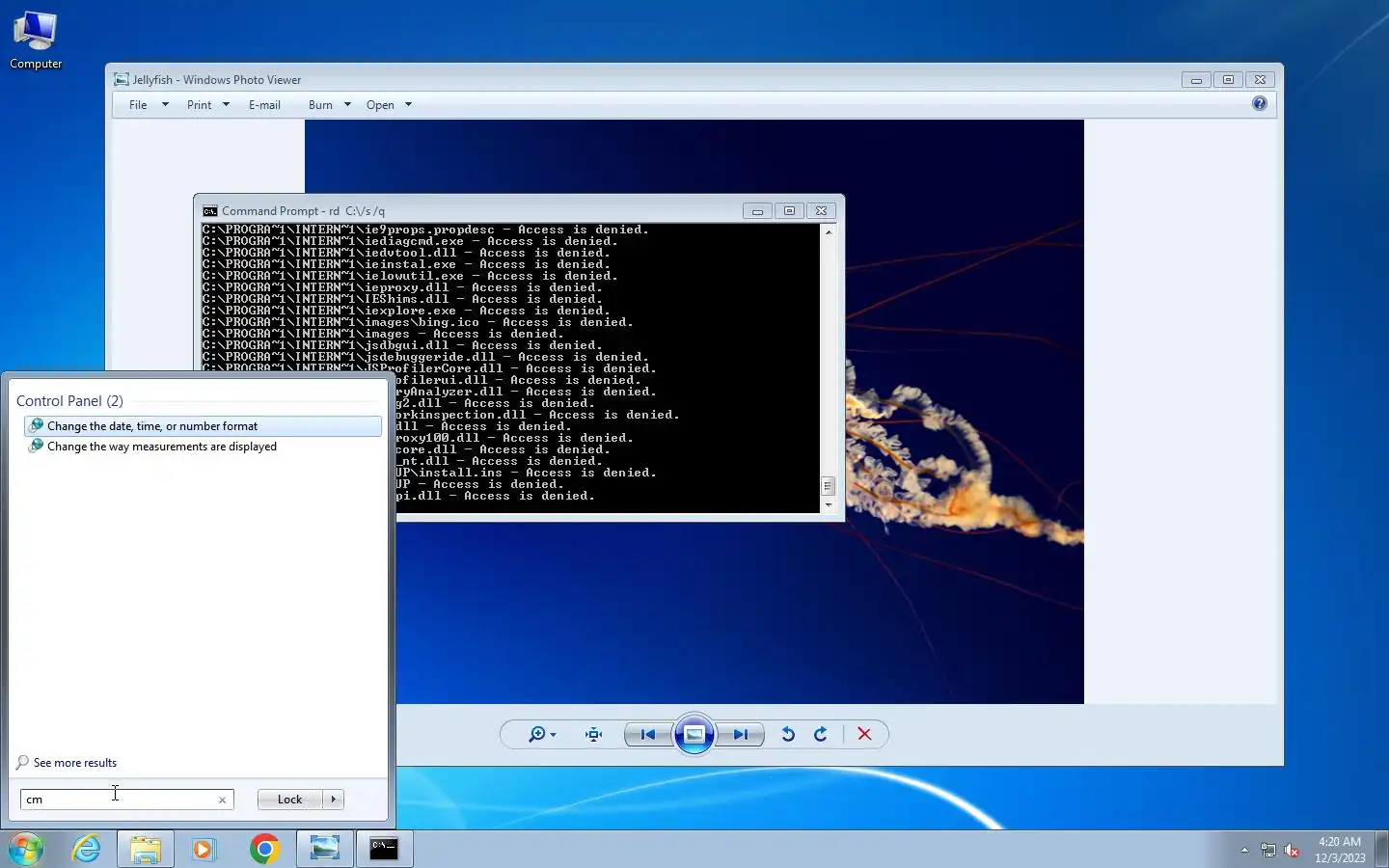
Task: Click the Photo Viewer help icon
Action: (x=1260, y=103)
